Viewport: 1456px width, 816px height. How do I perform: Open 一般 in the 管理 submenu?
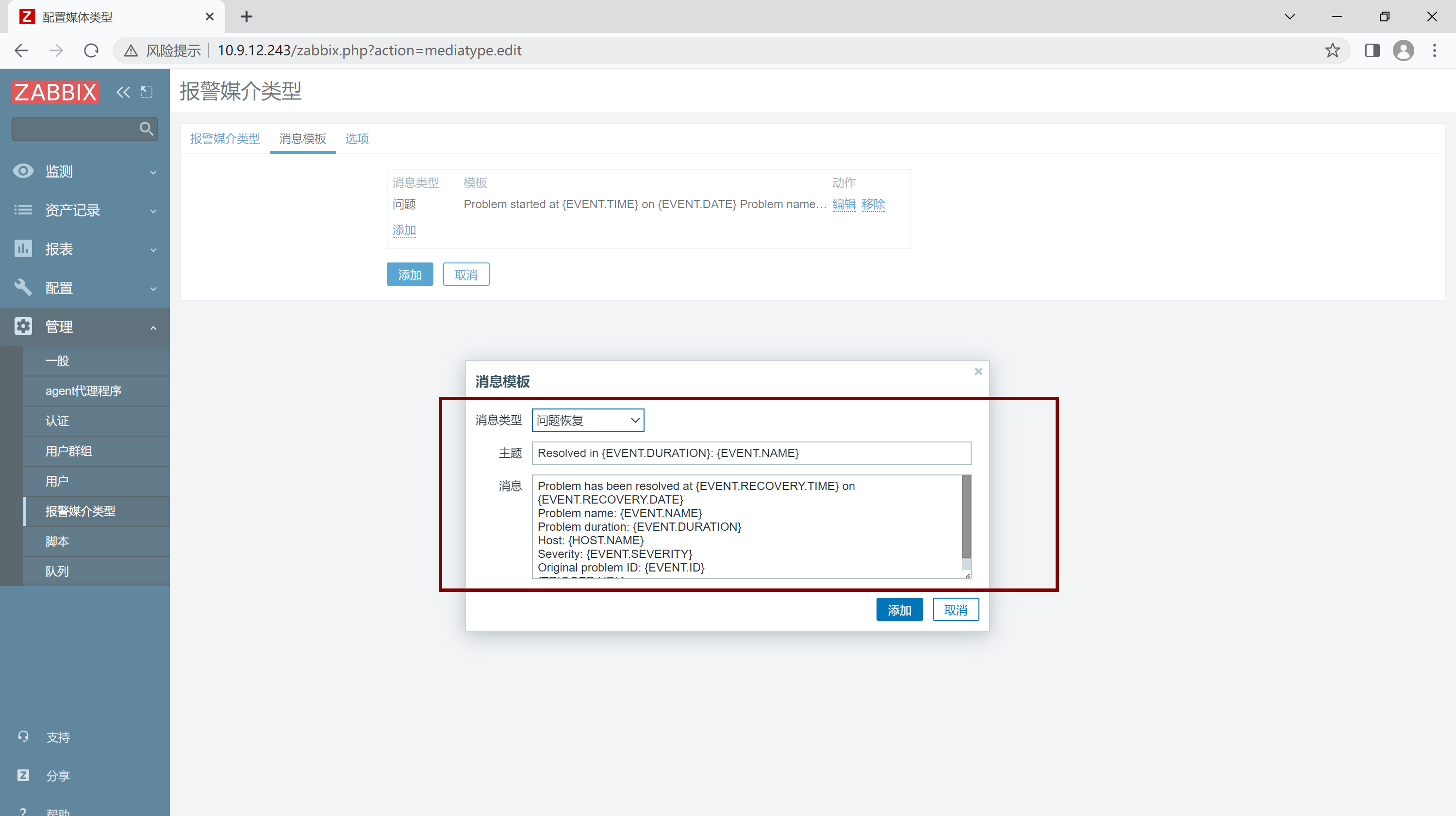(96, 360)
